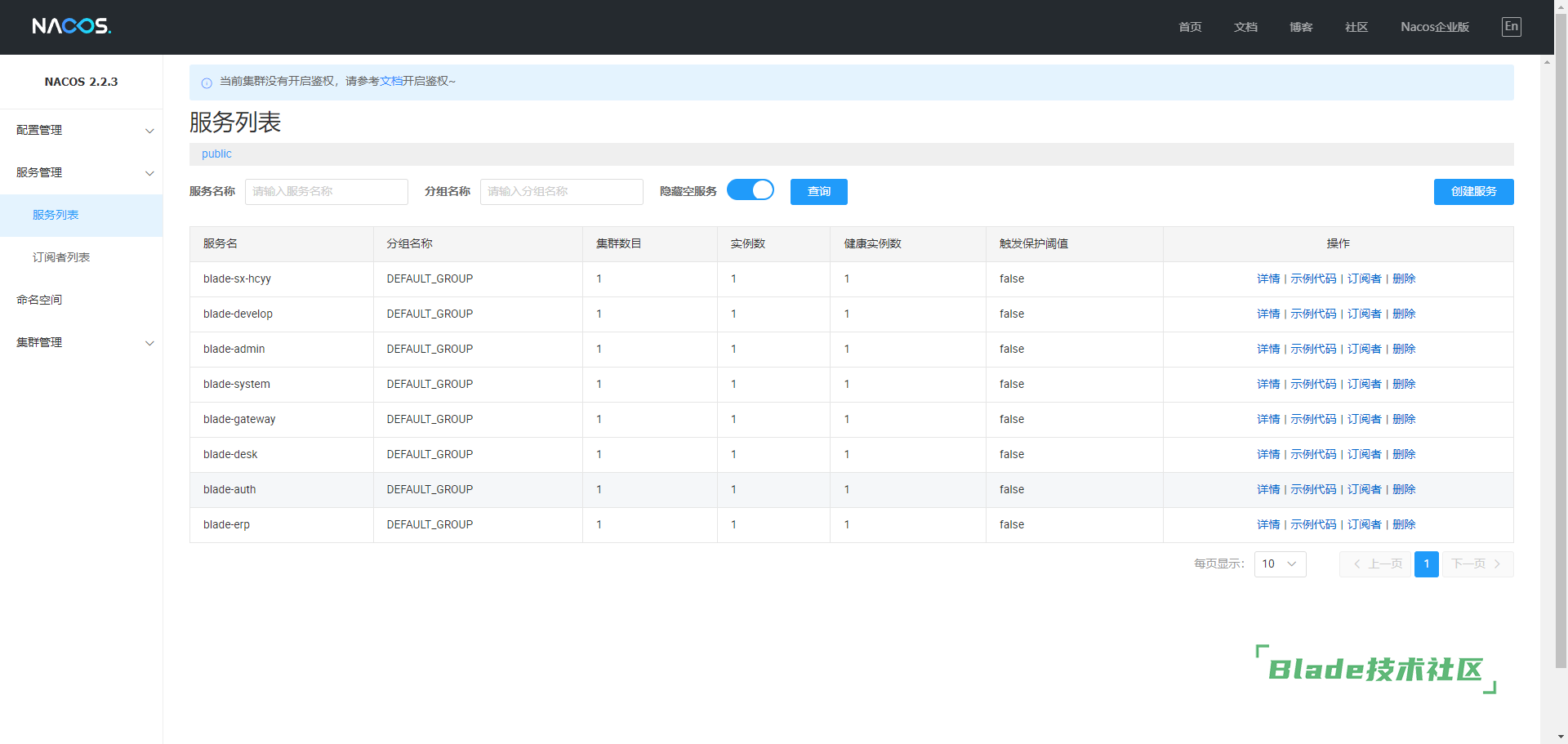Image resolution: width=1568 pixels, height=744 pixels.
Task: Click 删除 for blade-develop
Action: pyautogui.click(x=1404, y=314)
